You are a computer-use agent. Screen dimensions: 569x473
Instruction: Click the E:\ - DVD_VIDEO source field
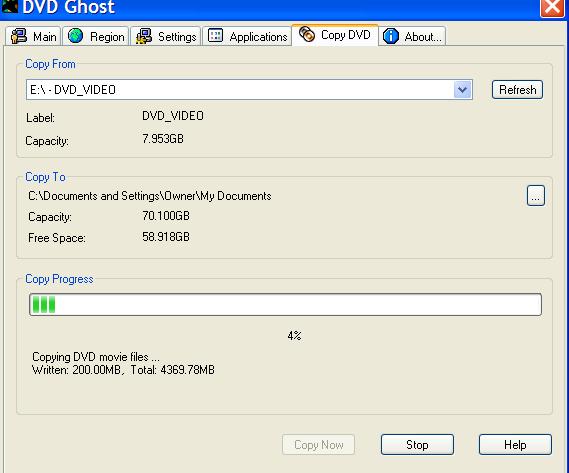(249, 89)
